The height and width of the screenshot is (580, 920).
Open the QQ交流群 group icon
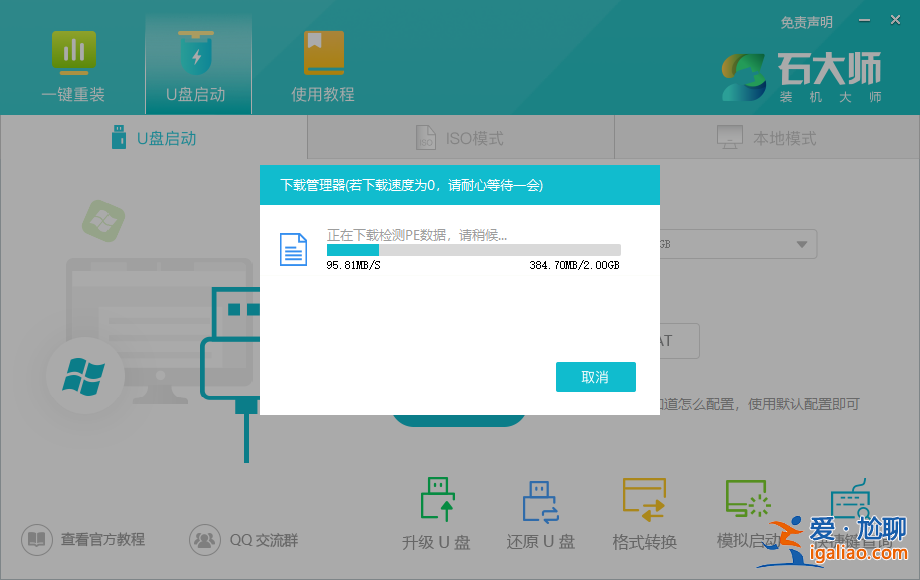tap(205, 539)
